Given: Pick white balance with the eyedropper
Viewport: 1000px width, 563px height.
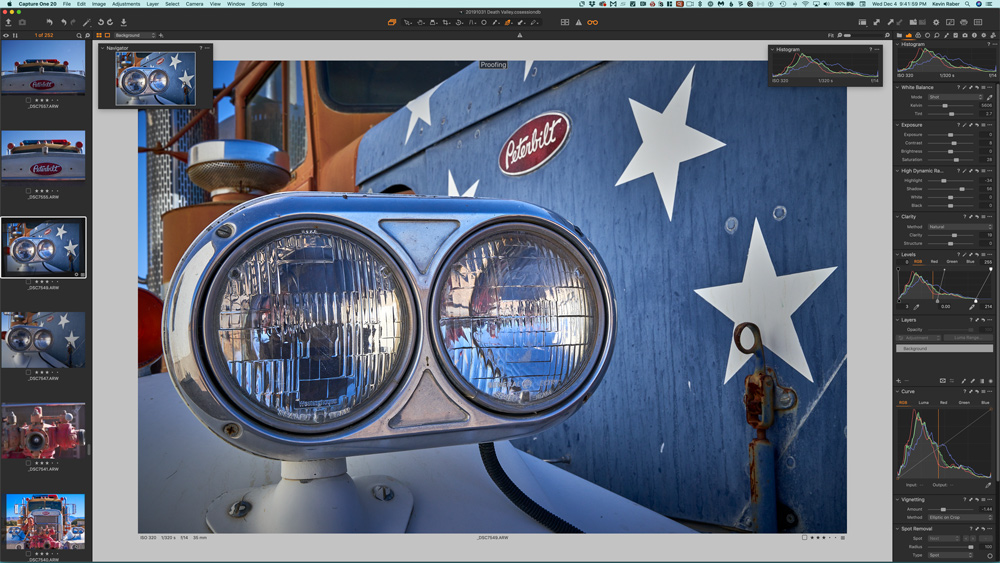Looking at the screenshot, I should (990, 97).
